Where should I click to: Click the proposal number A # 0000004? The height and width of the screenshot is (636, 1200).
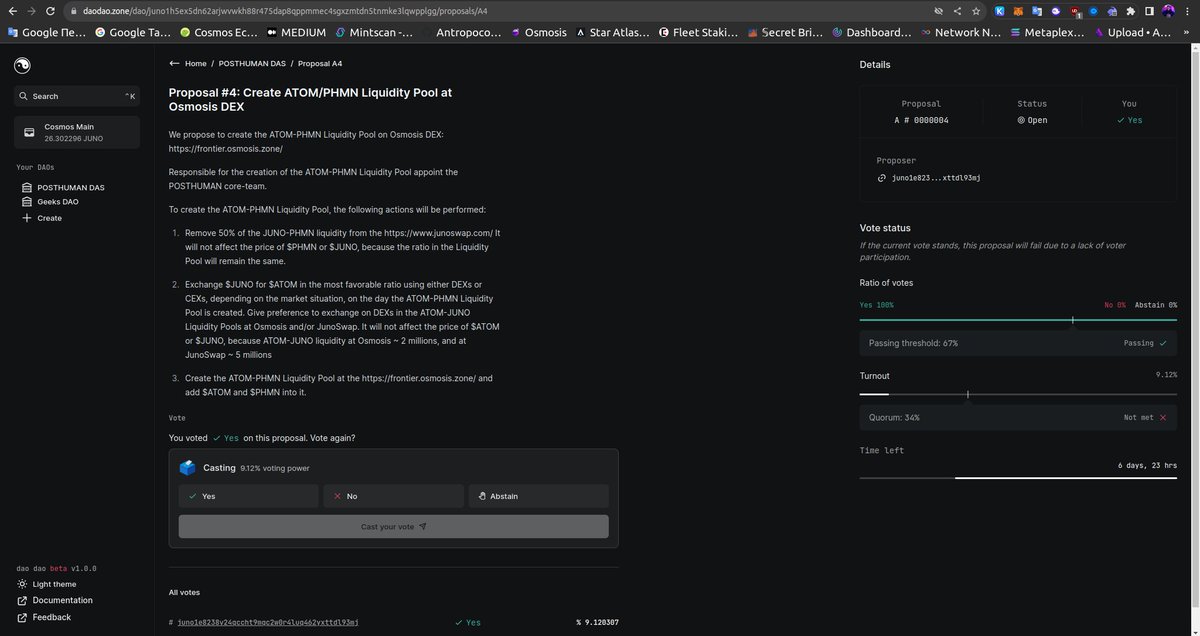tap(921, 120)
